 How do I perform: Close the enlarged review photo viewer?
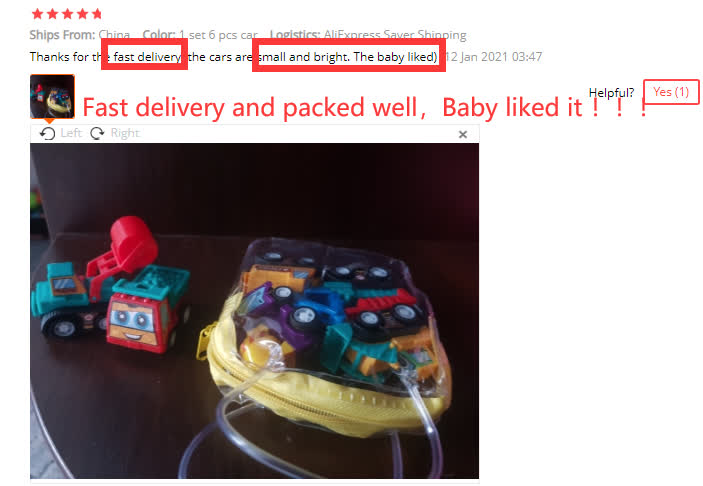463,135
